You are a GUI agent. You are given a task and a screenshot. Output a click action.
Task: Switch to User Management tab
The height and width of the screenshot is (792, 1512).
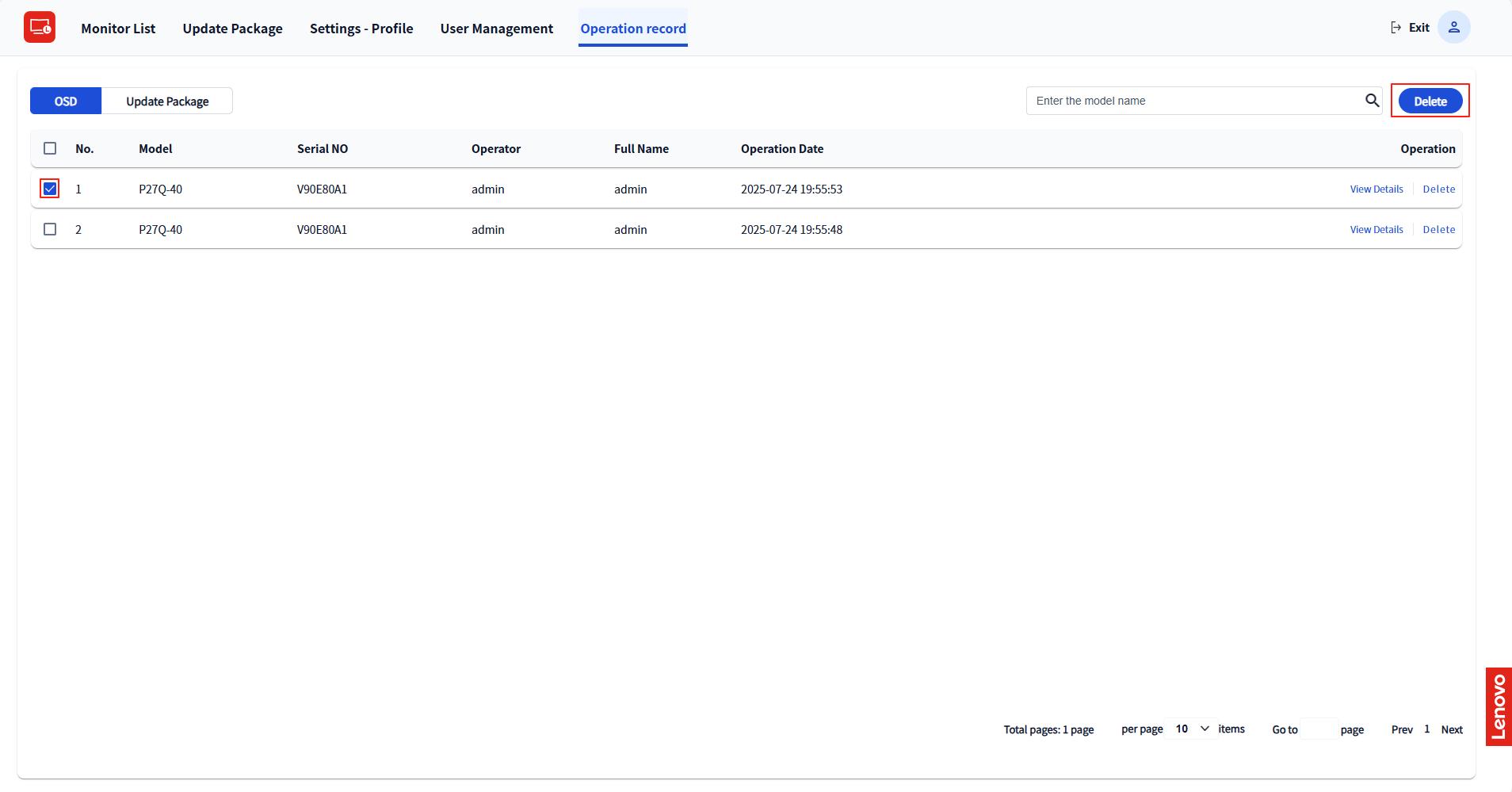click(x=496, y=29)
